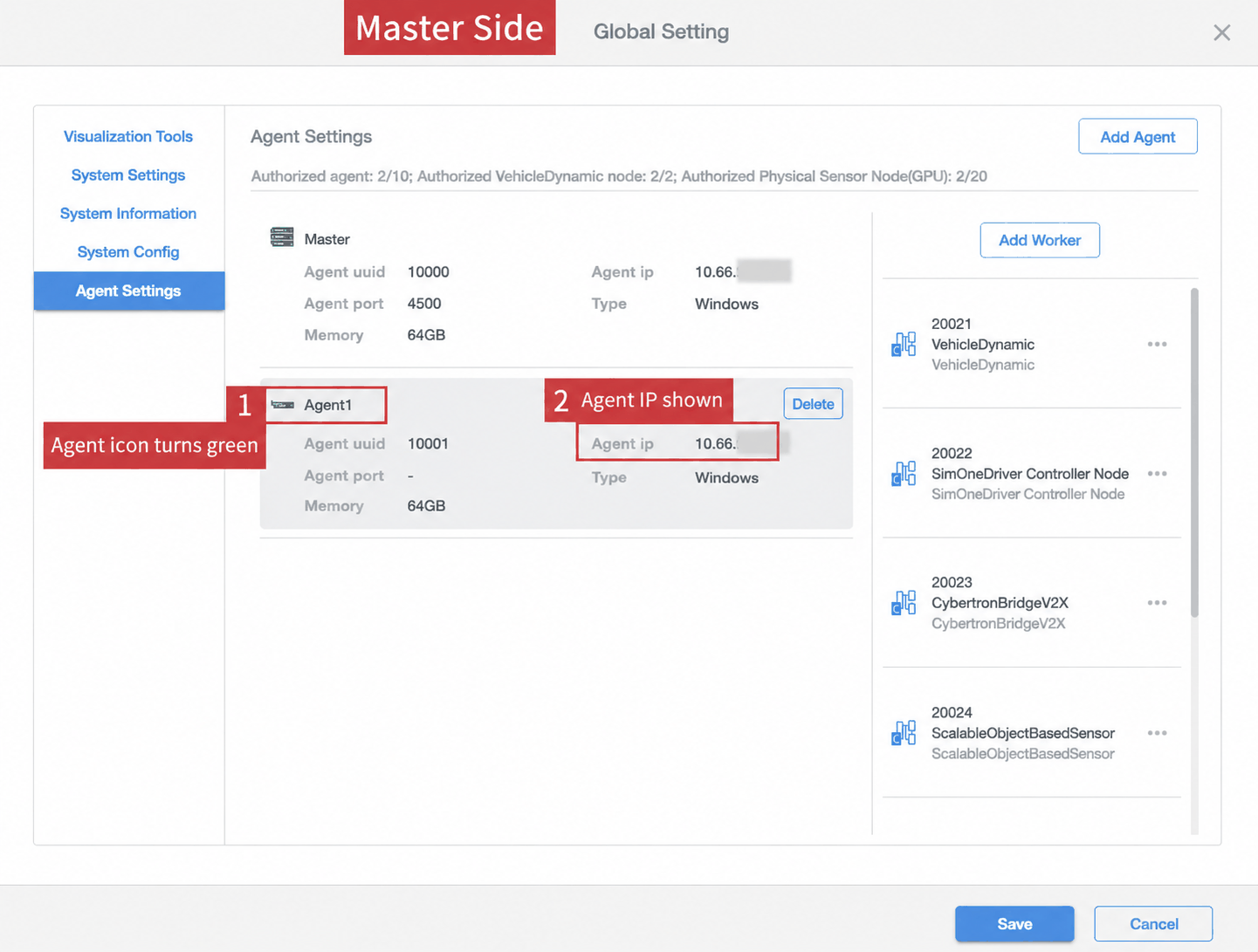Image resolution: width=1258 pixels, height=952 pixels.
Task: Click the Add Worker button
Action: click(x=1040, y=240)
